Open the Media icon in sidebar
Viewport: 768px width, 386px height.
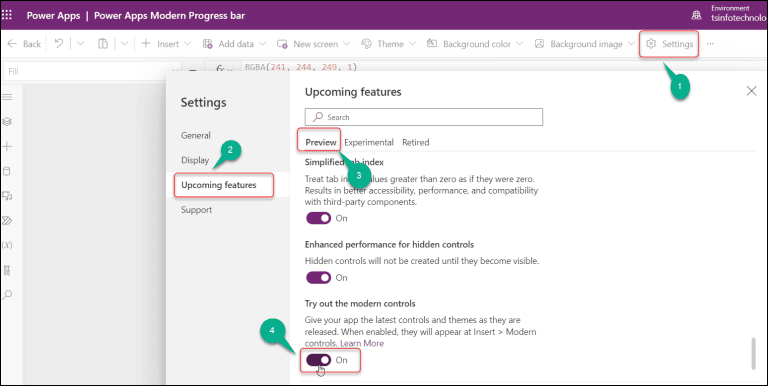[7, 196]
